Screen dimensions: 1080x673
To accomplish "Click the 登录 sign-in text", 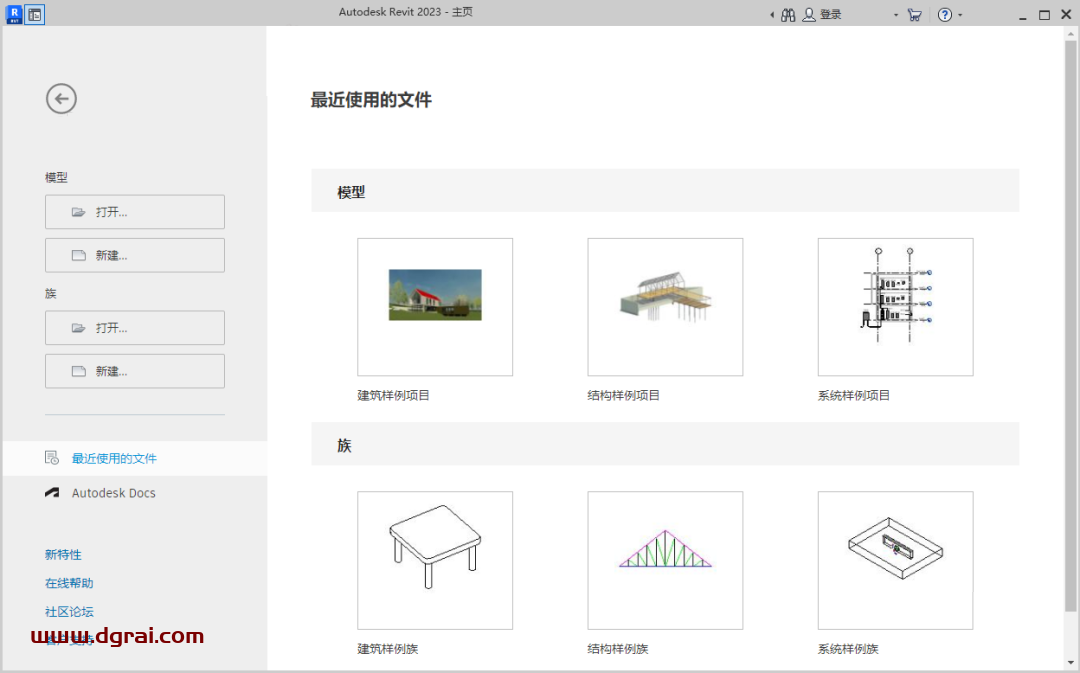I will click(x=831, y=15).
